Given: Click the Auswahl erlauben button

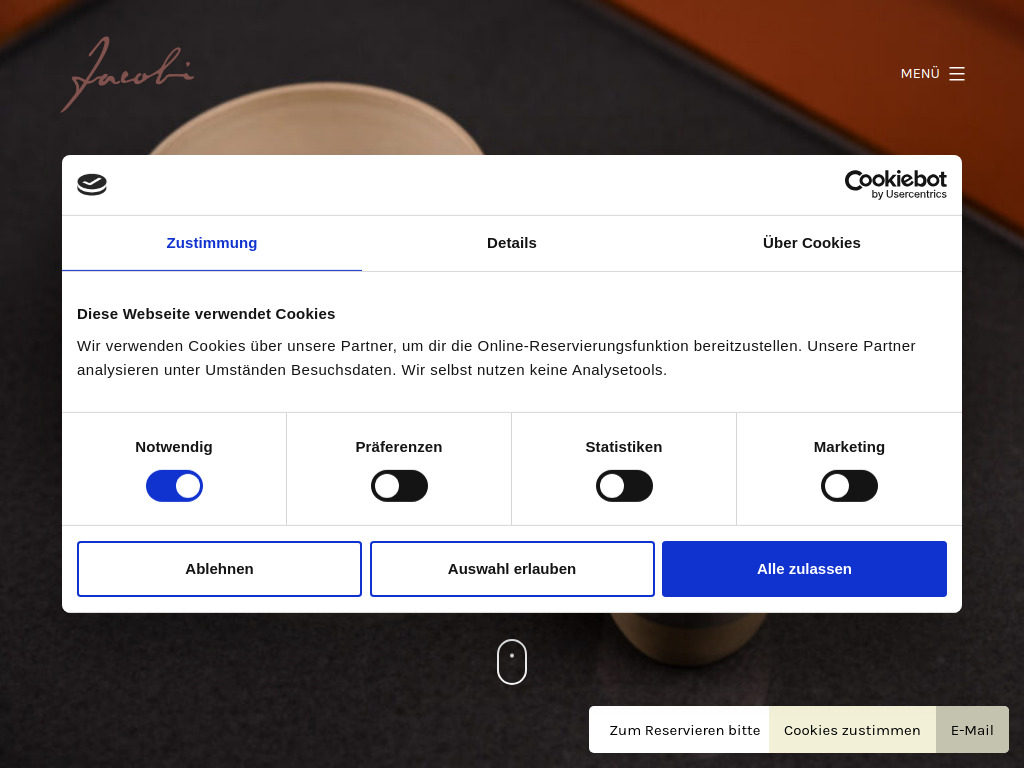Looking at the screenshot, I should point(511,568).
